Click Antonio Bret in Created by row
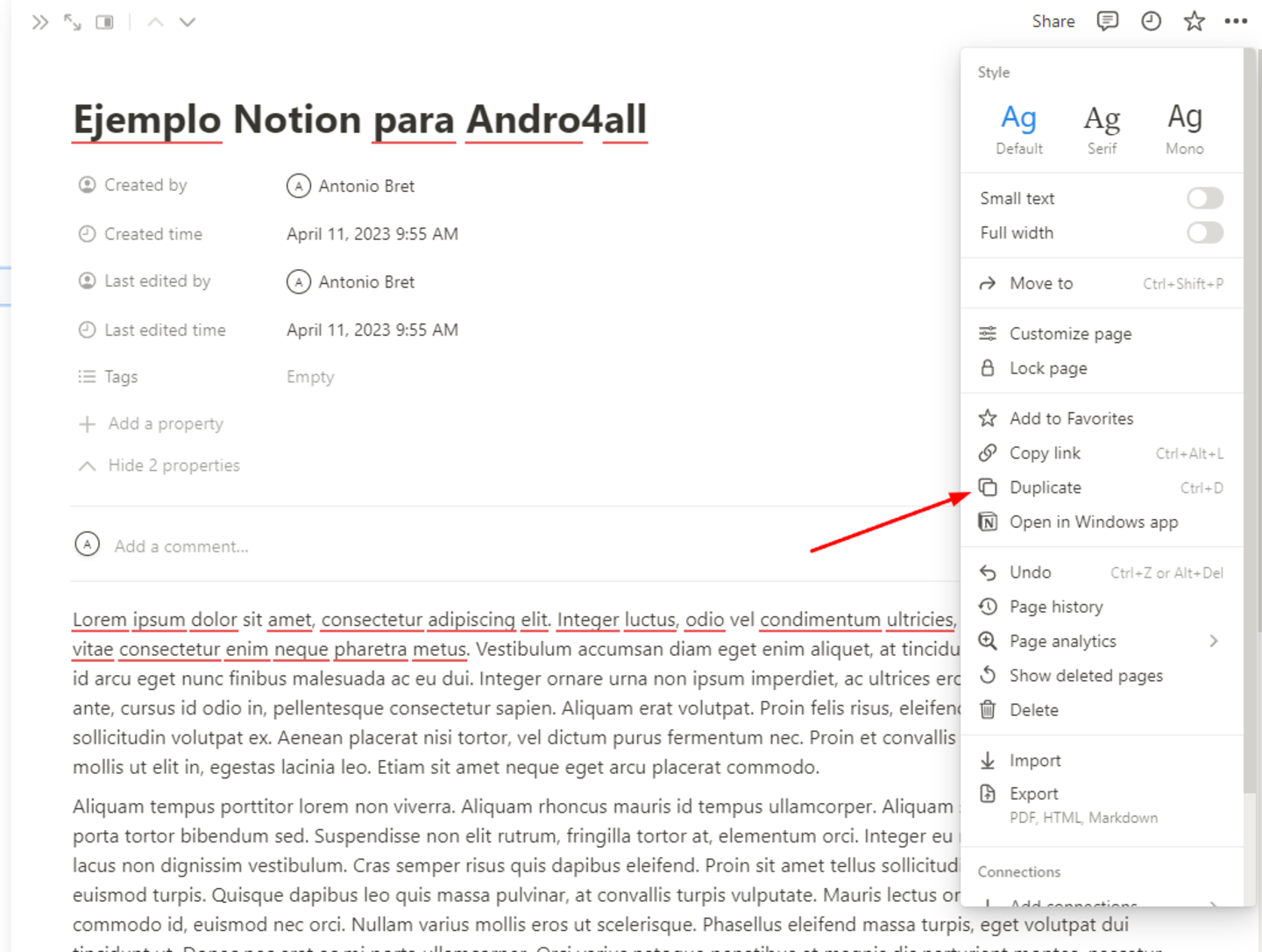 coord(351,186)
